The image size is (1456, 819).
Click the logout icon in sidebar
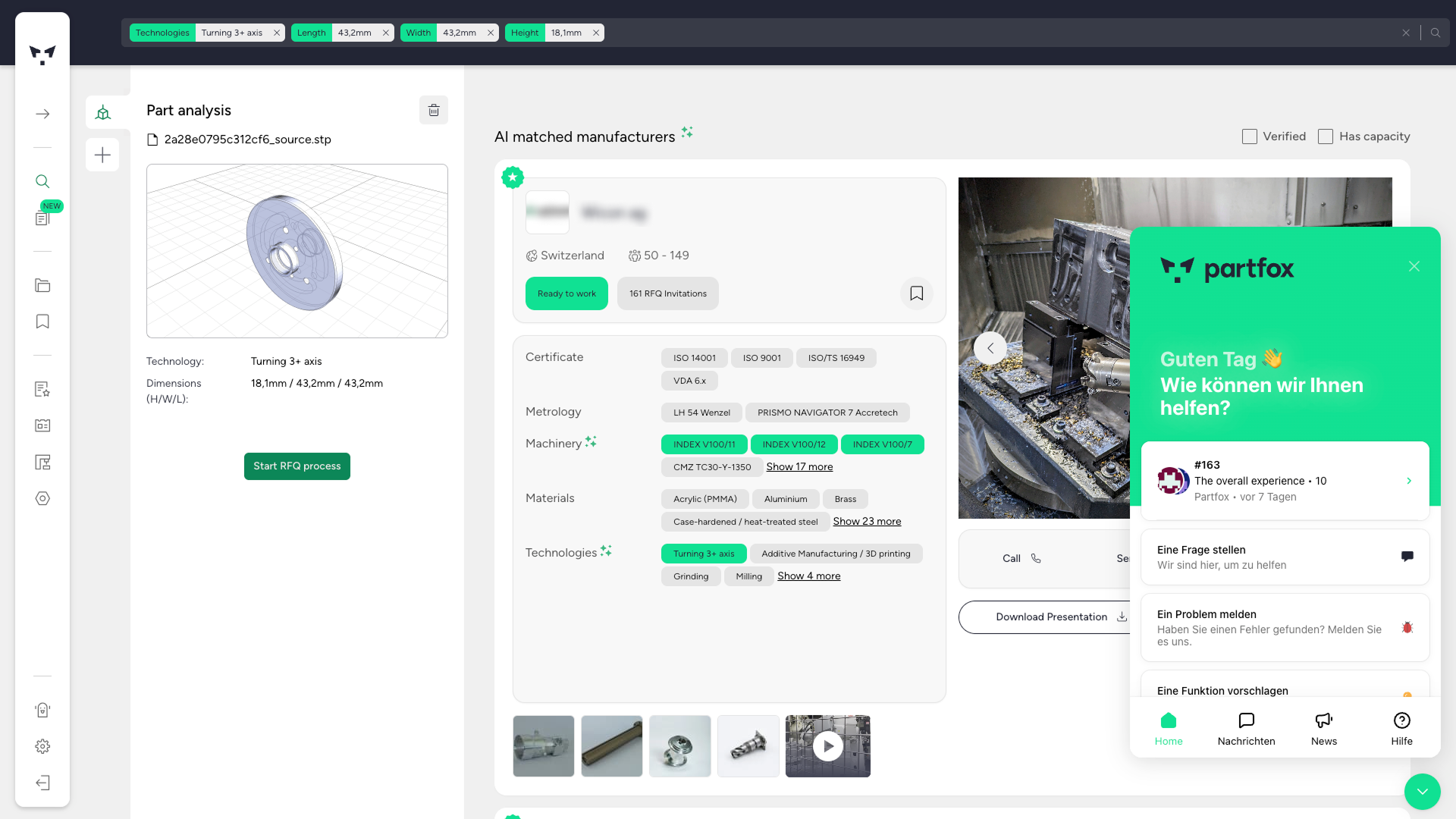click(x=42, y=783)
